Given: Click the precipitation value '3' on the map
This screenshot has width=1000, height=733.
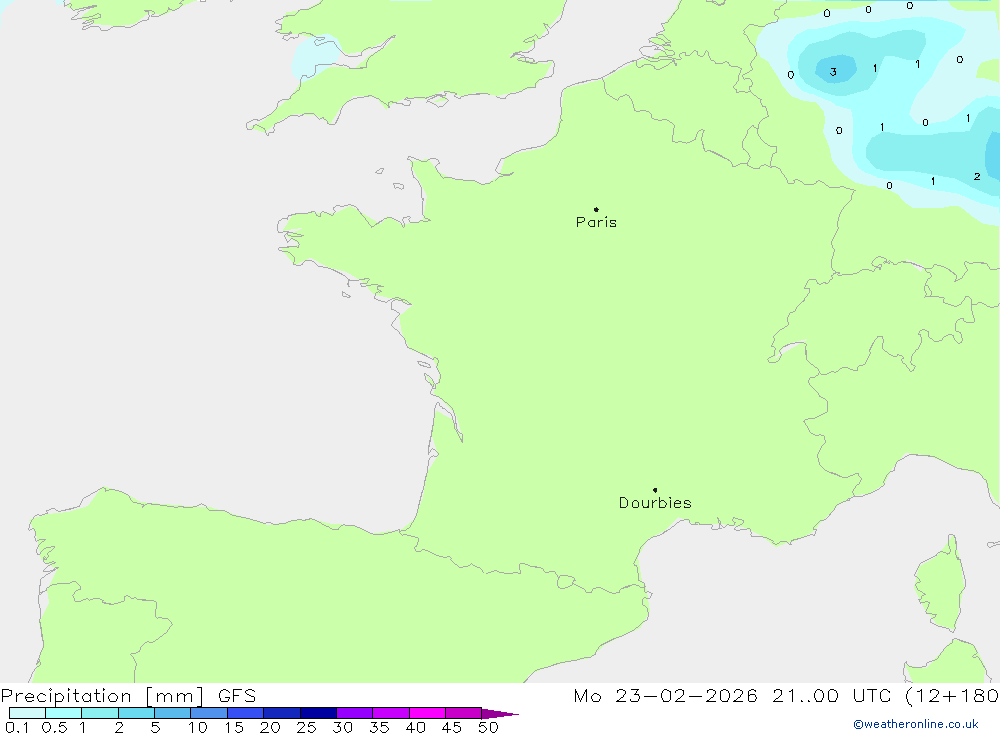Looking at the screenshot, I should (833, 72).
